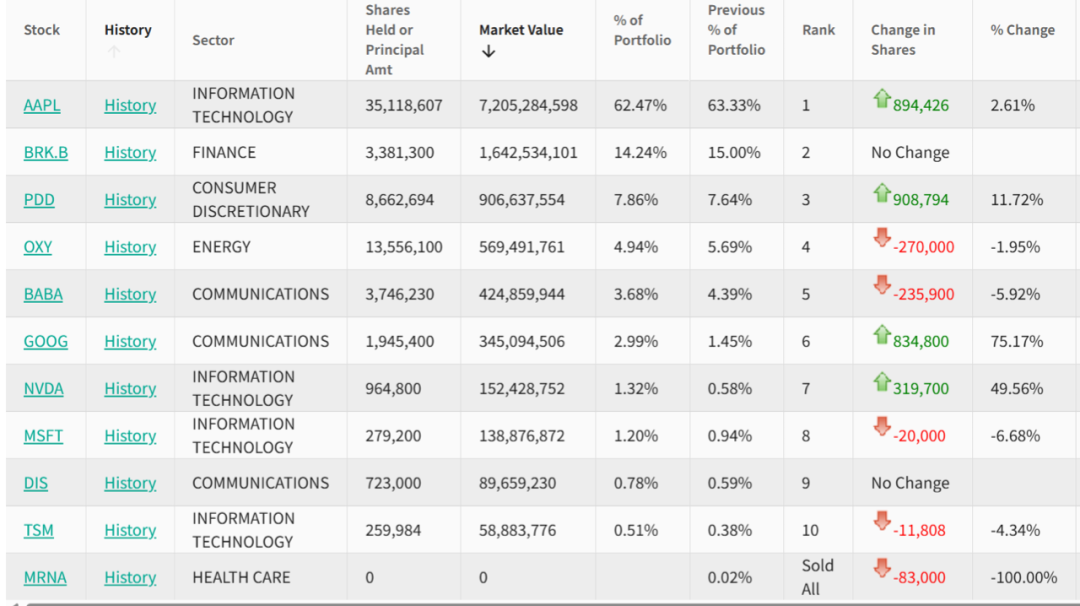Click the green up arrow in PDD row
The height and width of the screenshot is (606, 1080).
[x=881, y=193]
